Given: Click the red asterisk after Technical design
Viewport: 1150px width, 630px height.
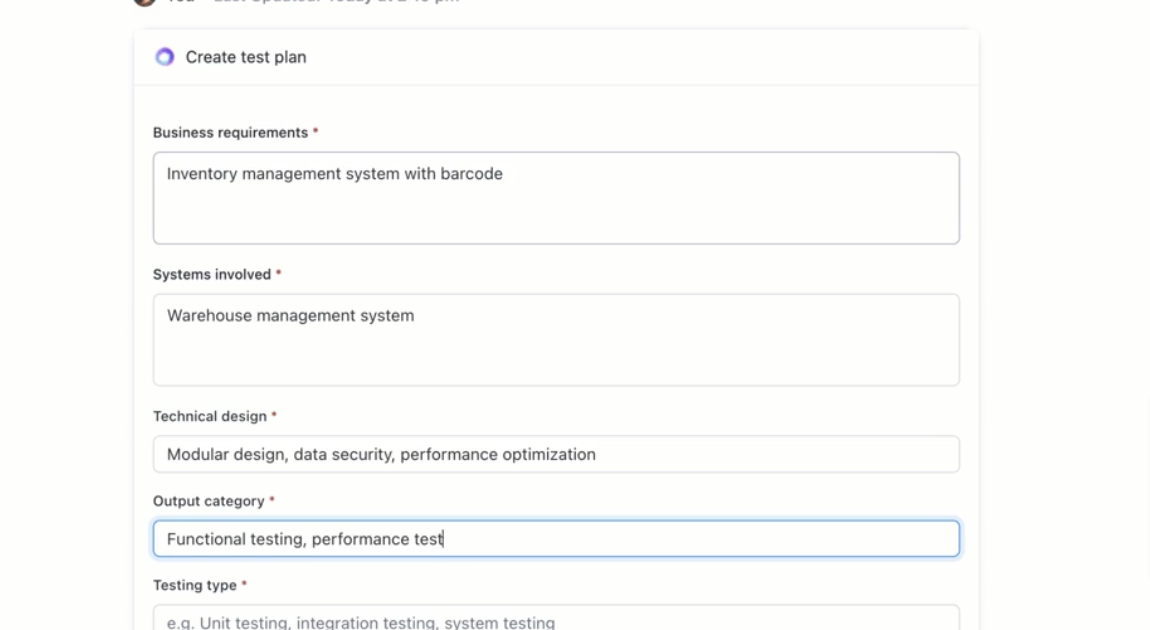Looking at the screenshot, I should [274, 415].
